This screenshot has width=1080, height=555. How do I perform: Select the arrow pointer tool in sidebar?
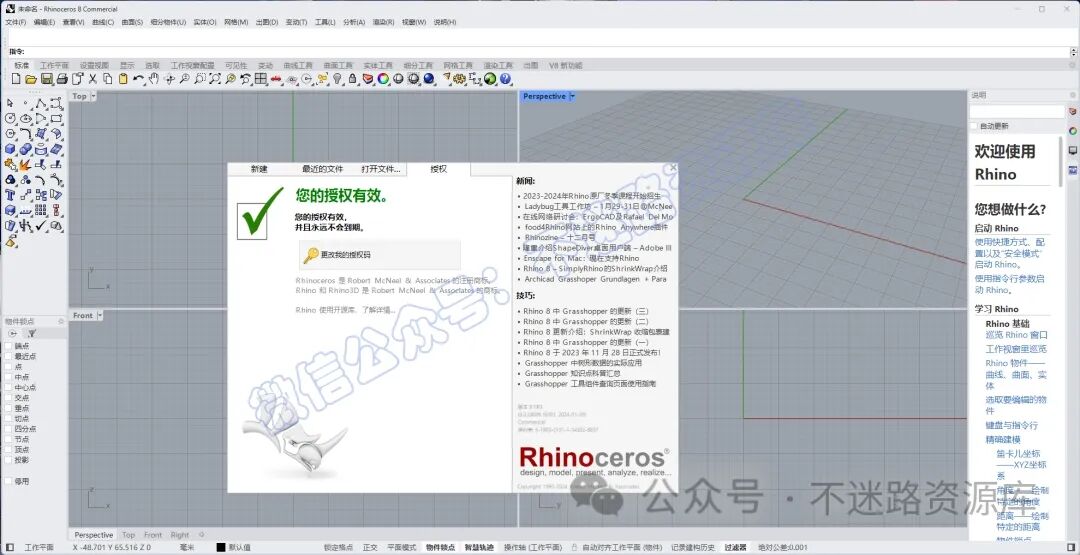tap(10, 103)
